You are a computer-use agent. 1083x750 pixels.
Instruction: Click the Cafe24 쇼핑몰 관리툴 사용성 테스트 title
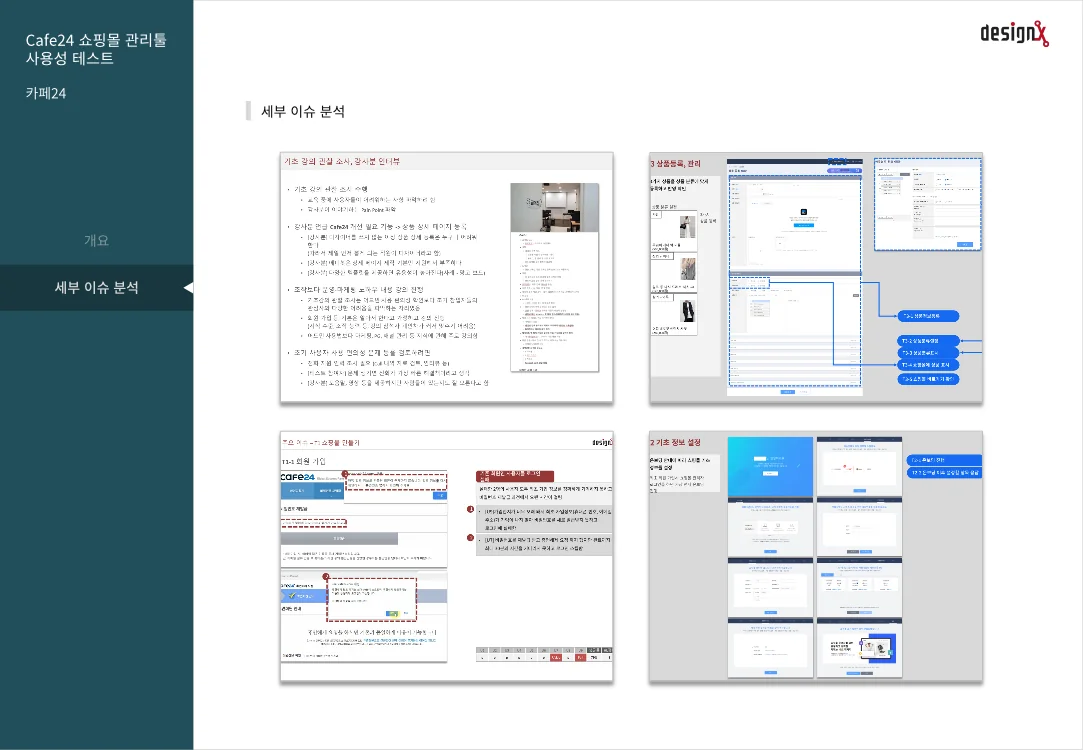pos(96,49)
